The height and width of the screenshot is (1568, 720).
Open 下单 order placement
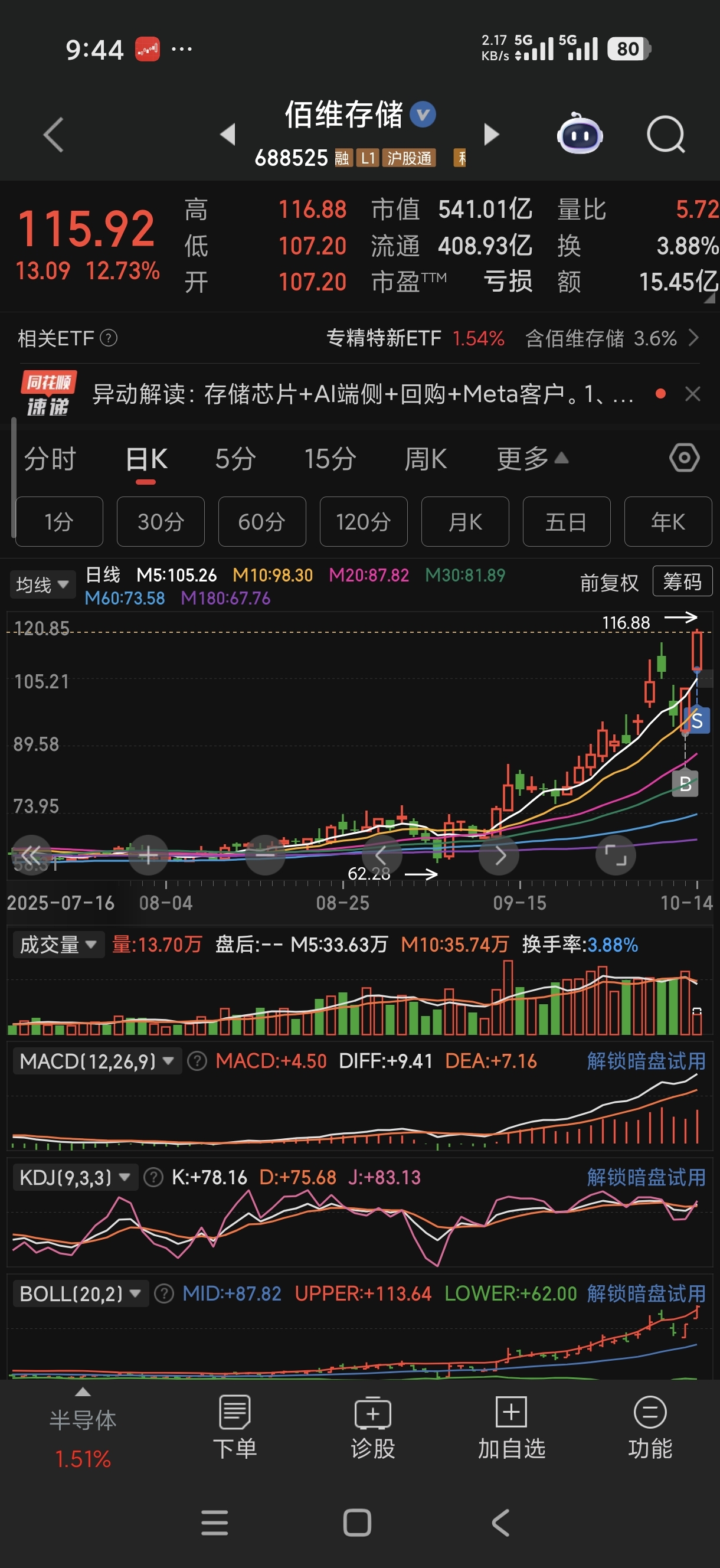(234, 1427)
